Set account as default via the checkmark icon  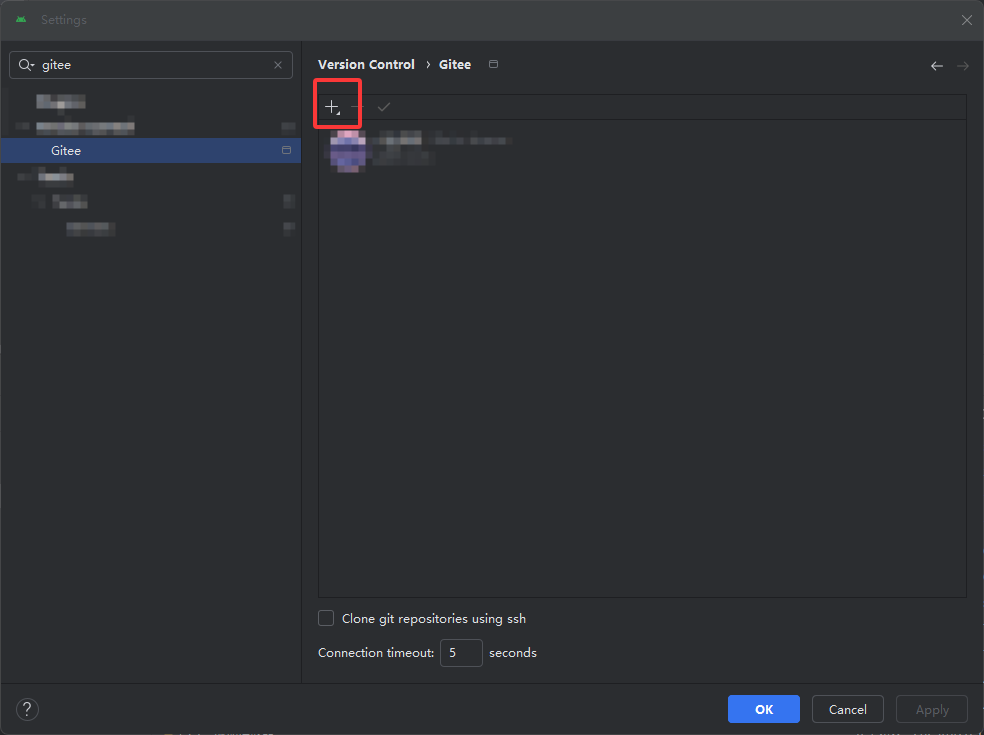[x=384, y=105]
